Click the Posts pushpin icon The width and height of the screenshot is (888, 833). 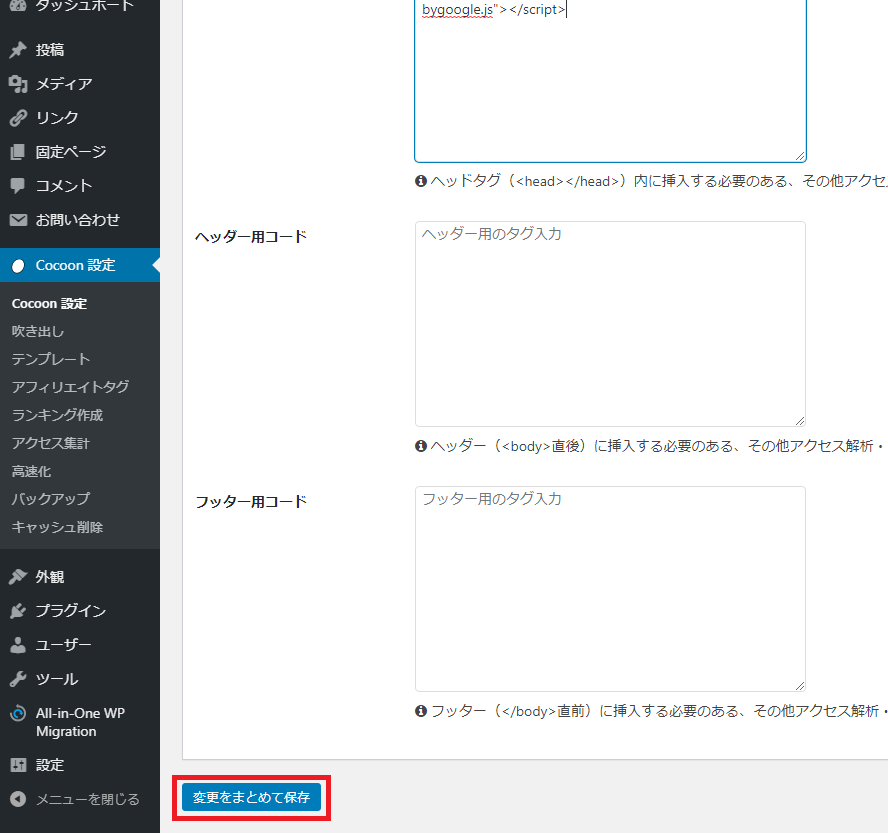tap(18, 50)
